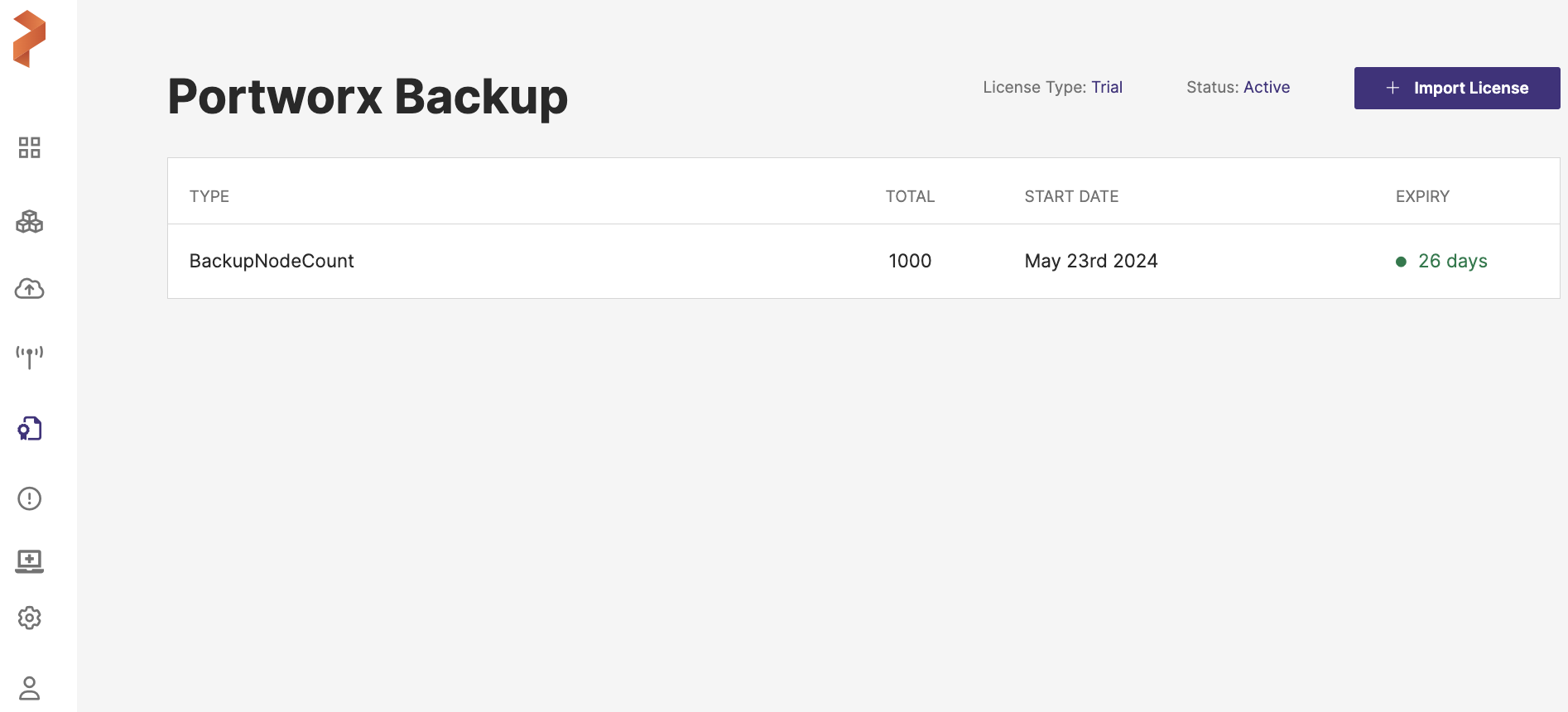Viewport: 1568px width, 712px height.
Task: Click the TYPE column header
Action: tap(209, 196)
